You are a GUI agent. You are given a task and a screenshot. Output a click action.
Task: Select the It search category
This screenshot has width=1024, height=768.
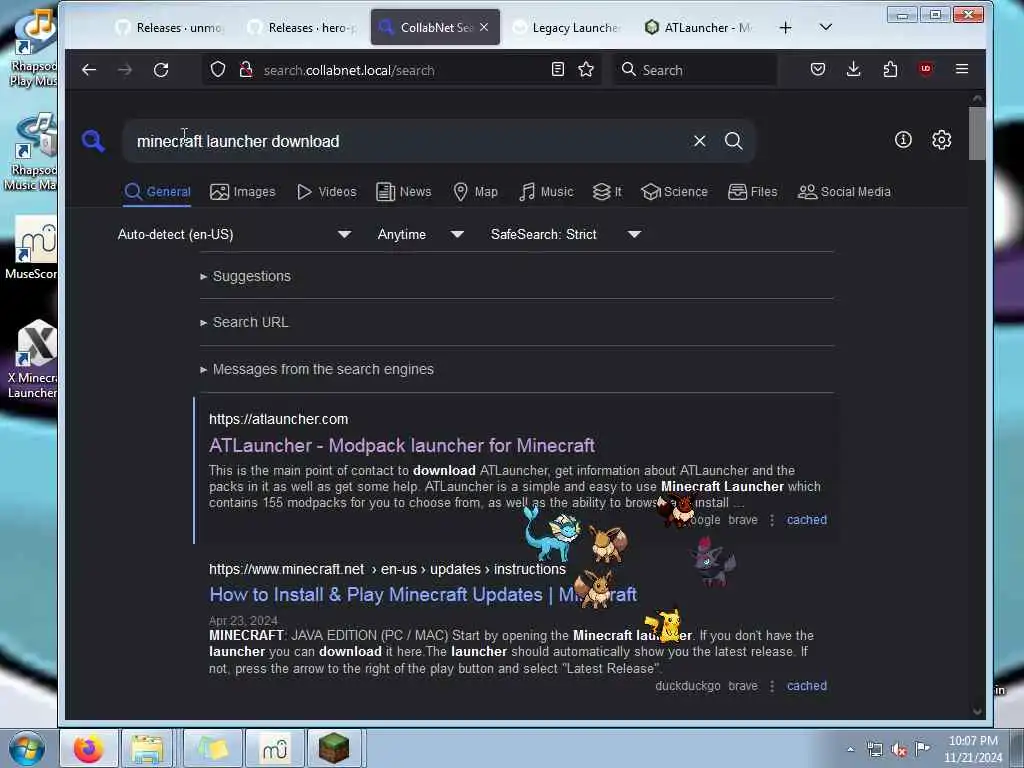click(x=607, y=192)
